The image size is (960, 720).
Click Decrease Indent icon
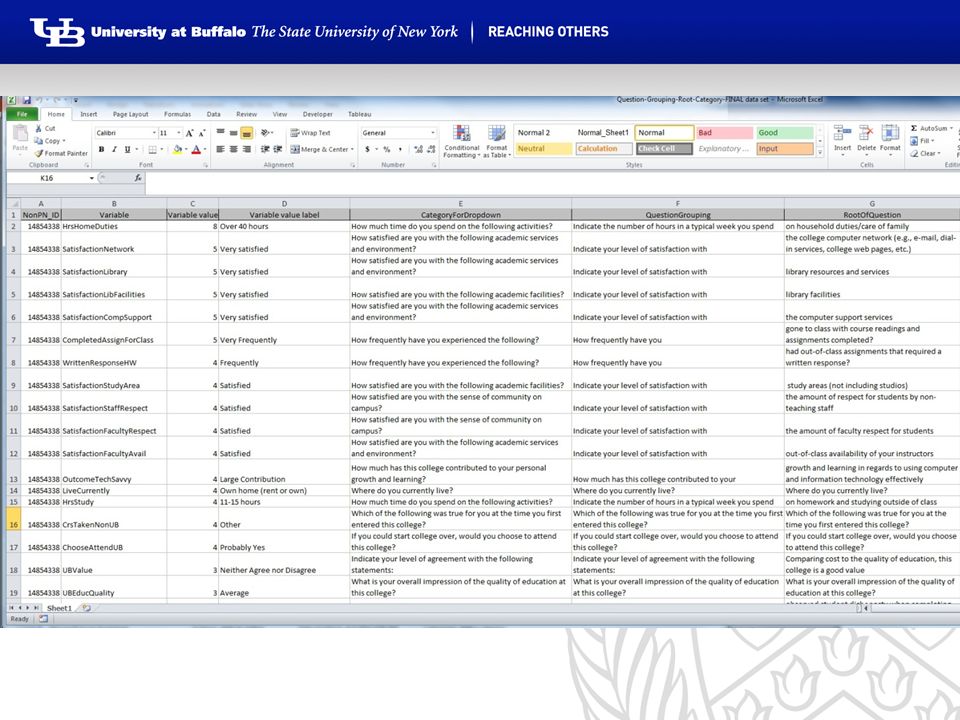tap(265, 149)
